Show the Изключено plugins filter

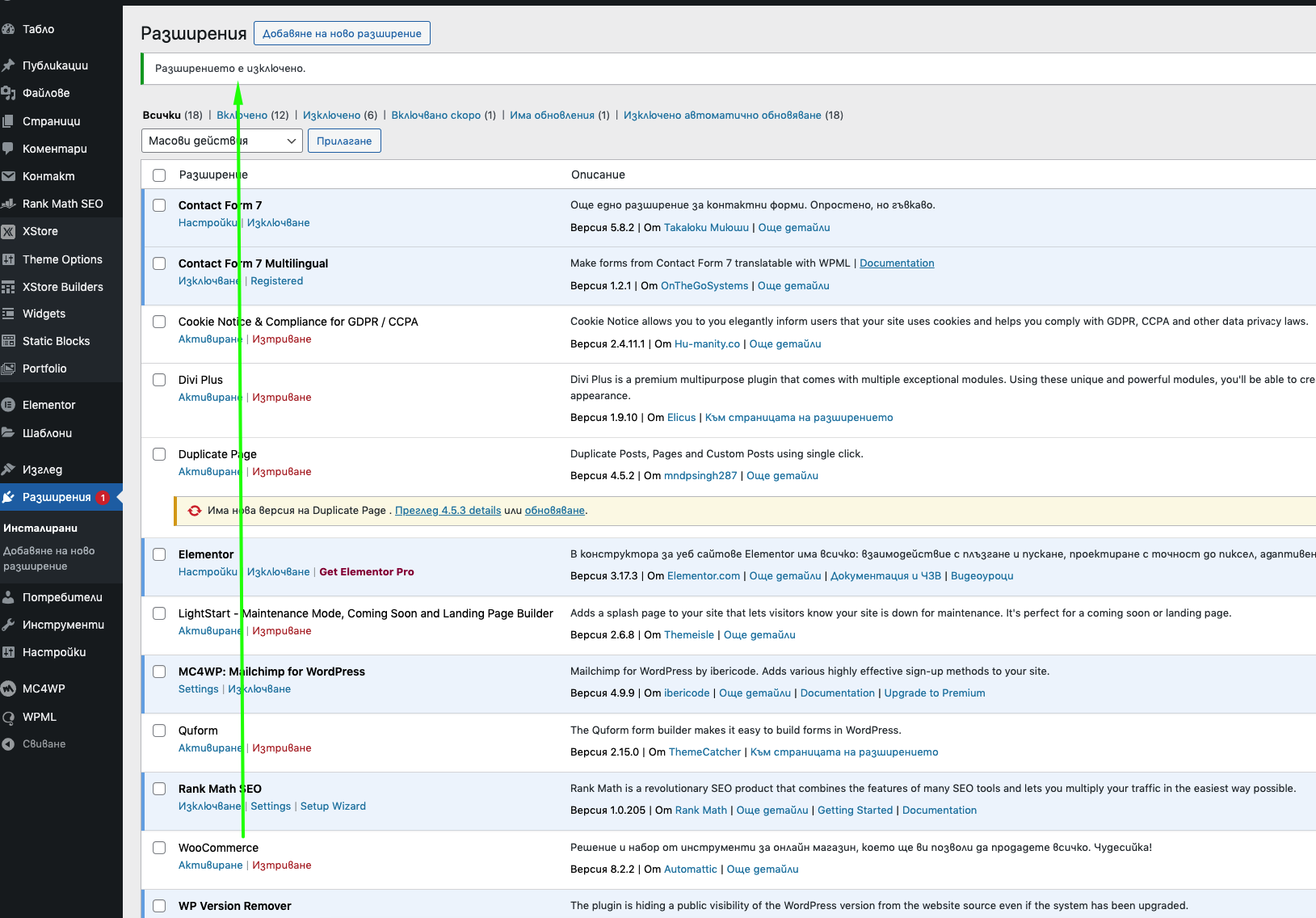331,116
